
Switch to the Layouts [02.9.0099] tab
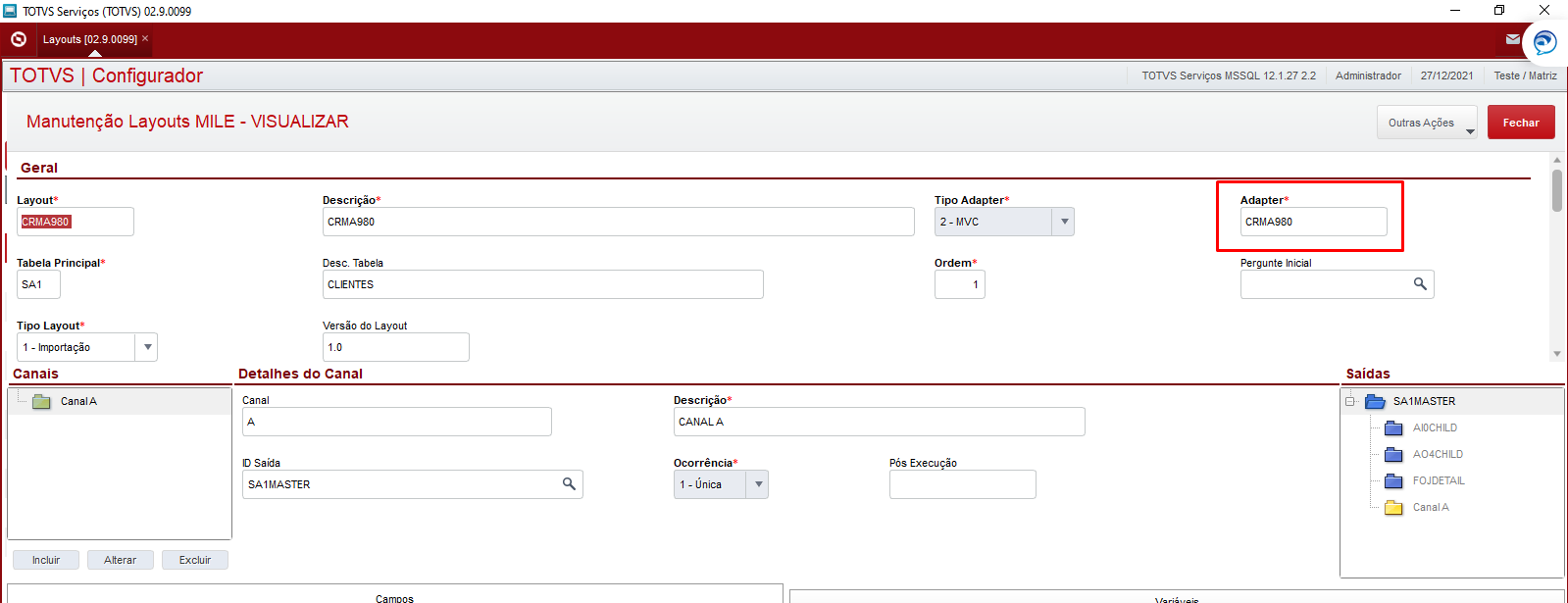pos(90,39)
